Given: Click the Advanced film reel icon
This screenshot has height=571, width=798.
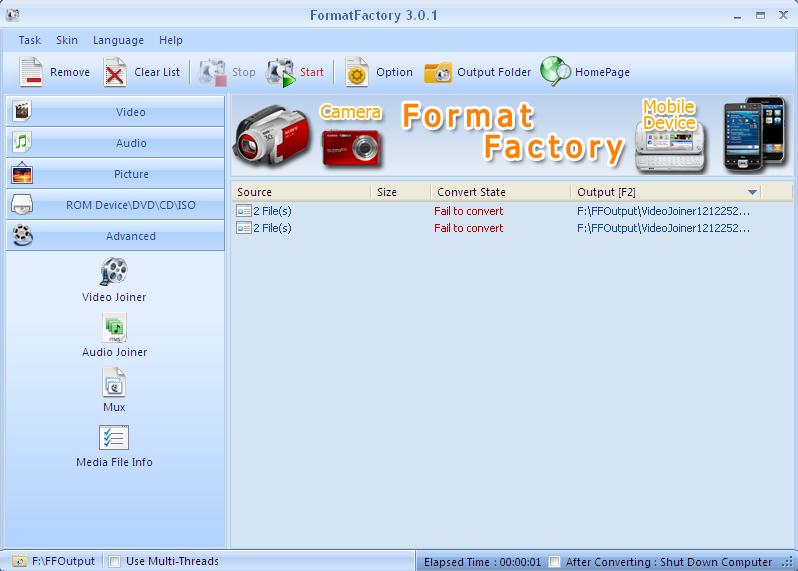Looking at the screenshot, I should 23,236.
